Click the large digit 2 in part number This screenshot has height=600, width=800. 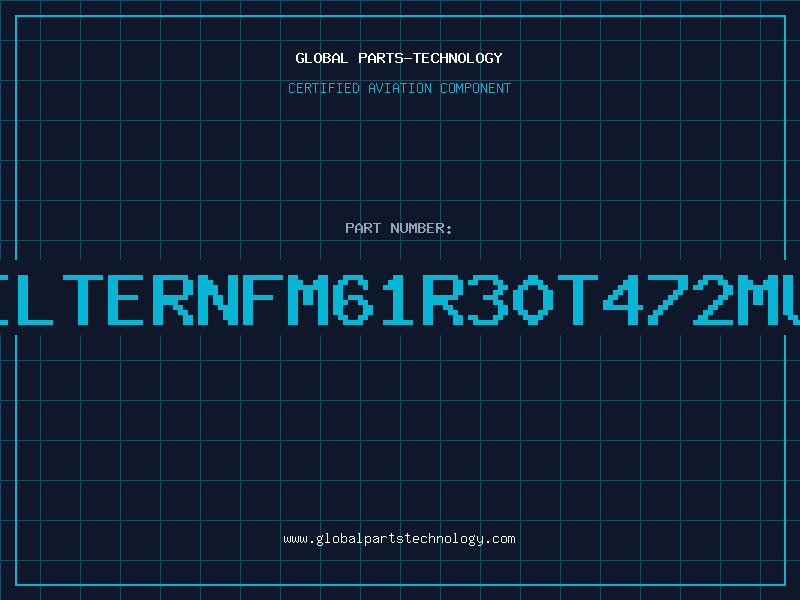(x=713, y=299)
